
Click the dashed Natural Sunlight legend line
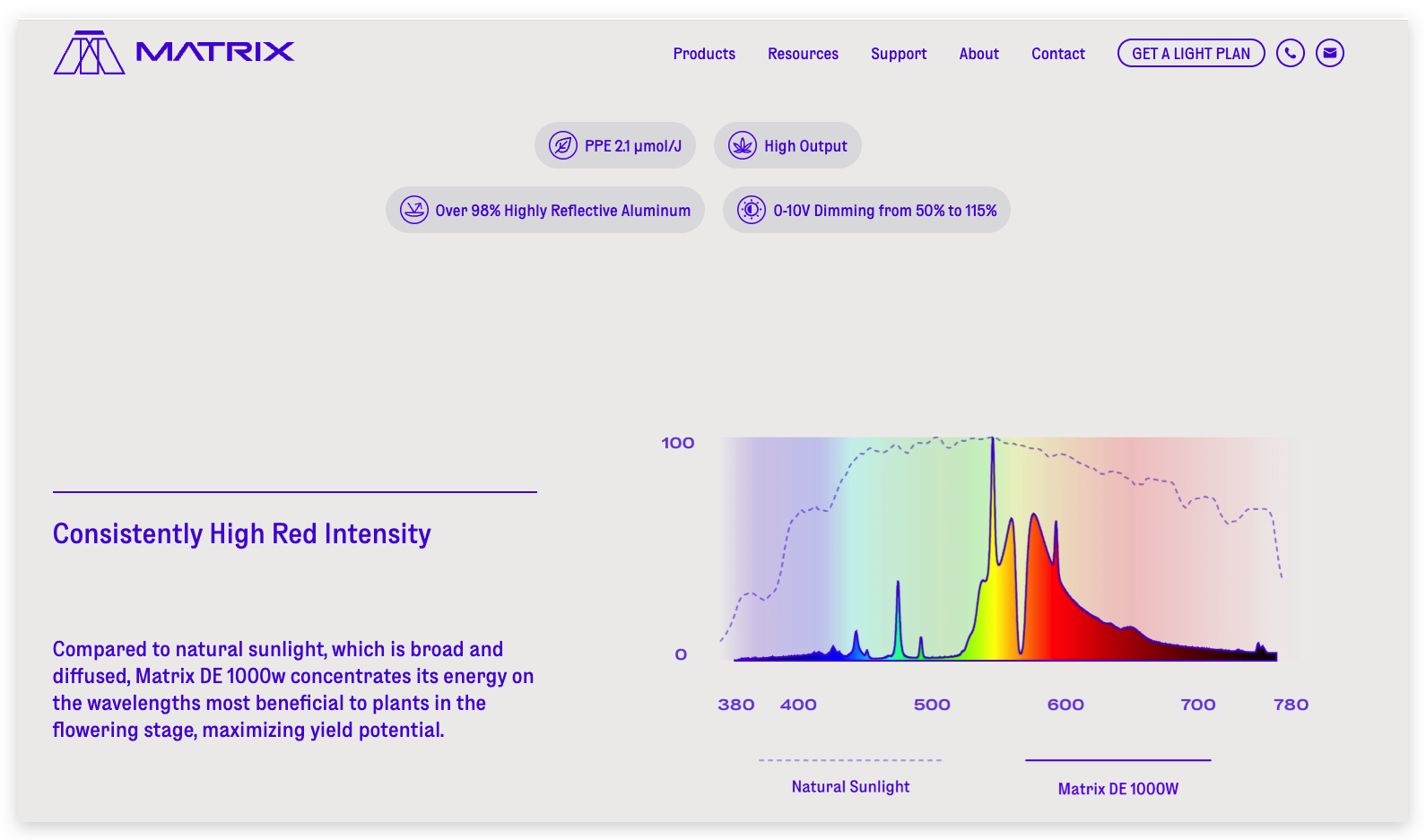[850, 760]
